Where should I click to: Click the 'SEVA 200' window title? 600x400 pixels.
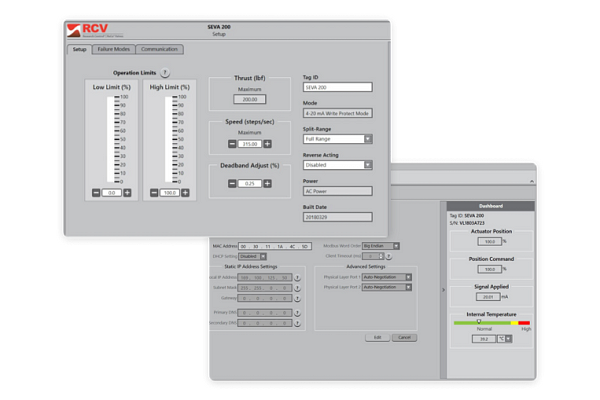click(x=219, y=27)
